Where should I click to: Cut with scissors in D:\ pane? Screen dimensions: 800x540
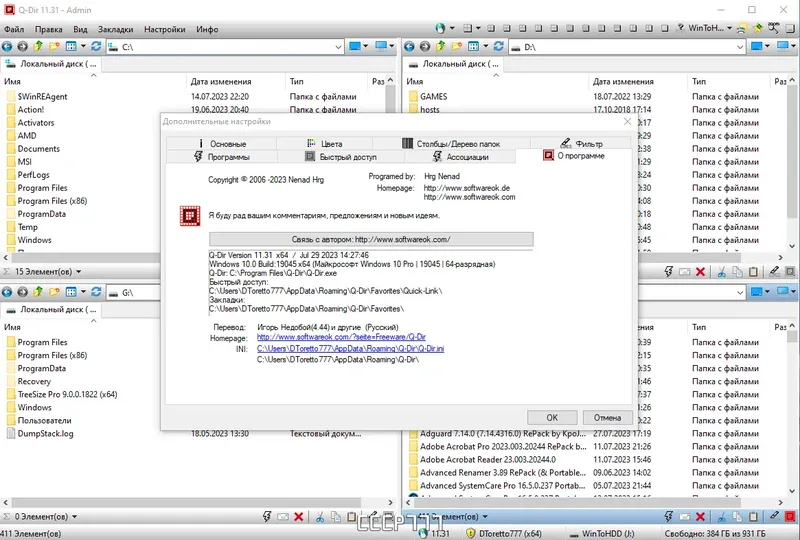721,272
